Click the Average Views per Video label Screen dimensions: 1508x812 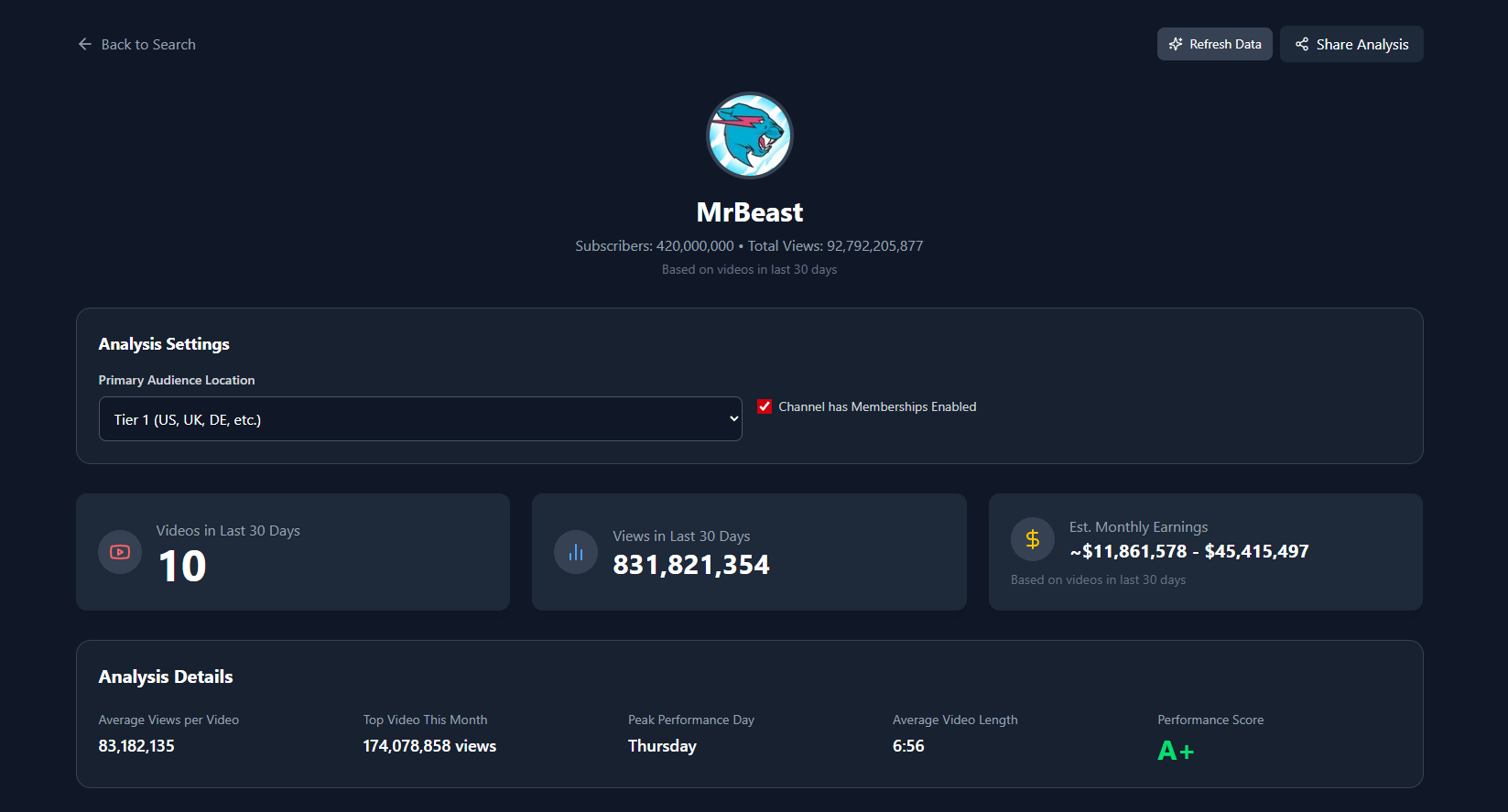(168, 720)
